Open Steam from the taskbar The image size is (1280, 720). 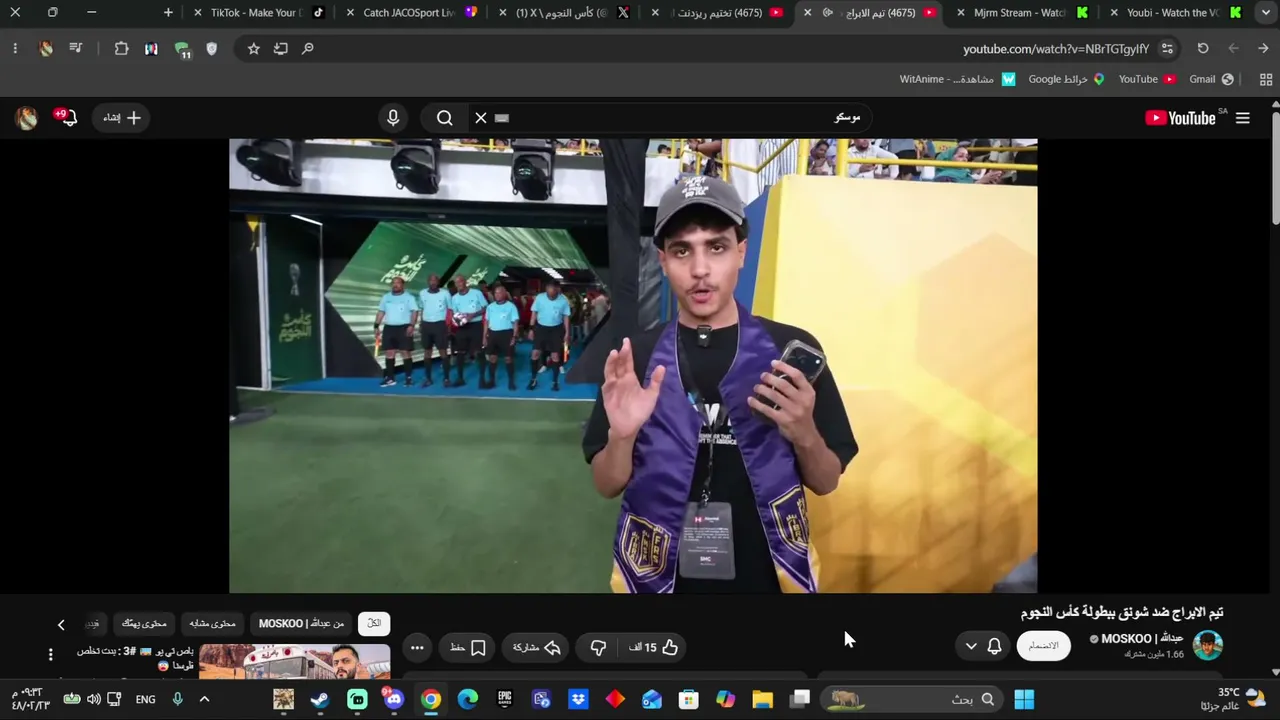click(320, 699)
